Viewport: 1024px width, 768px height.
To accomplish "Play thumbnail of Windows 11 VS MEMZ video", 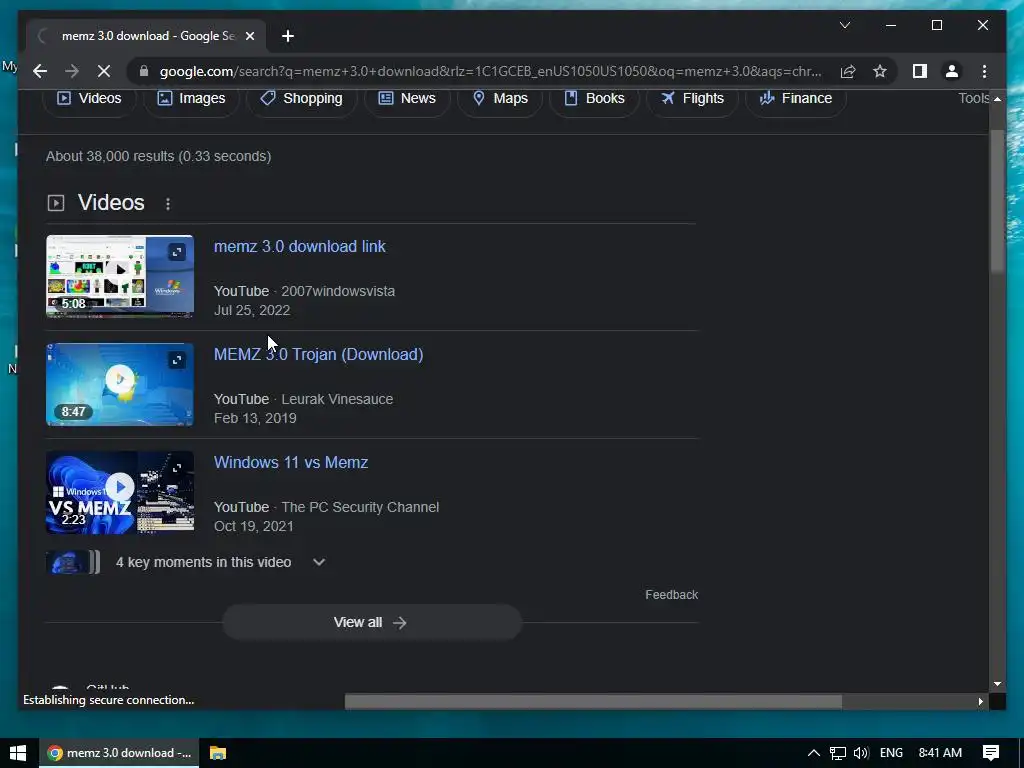I will [x=120, y=492].
